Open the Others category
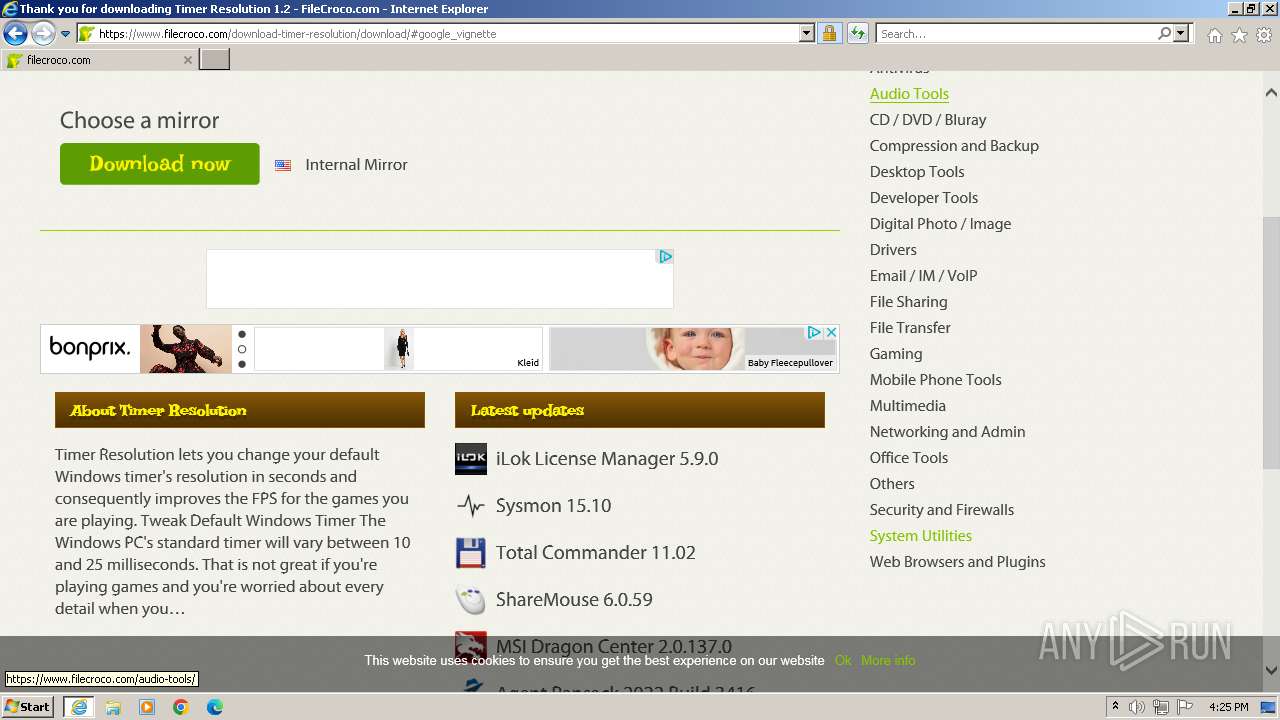This screenshot has height=720, width=1280. click(x=892, y=484)
